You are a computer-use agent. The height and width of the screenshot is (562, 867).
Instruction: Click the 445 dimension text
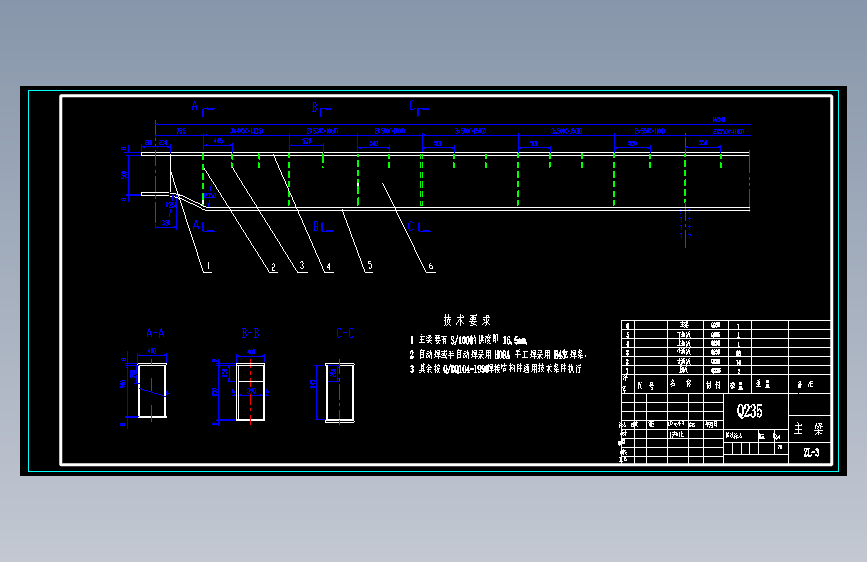click(x=218, y=141)
